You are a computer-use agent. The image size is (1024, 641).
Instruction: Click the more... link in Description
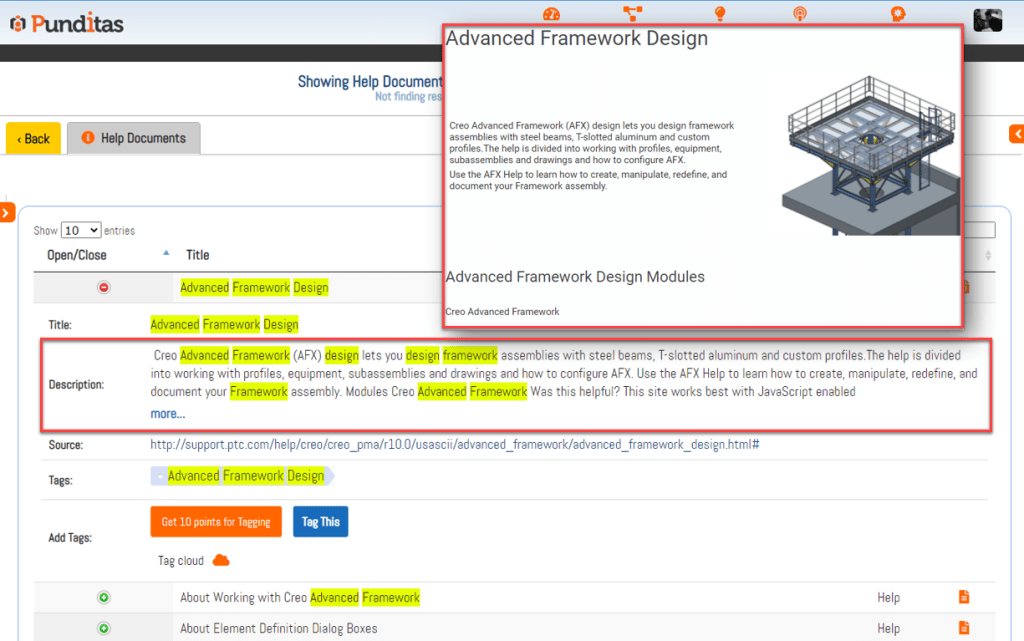coord(167,413)
